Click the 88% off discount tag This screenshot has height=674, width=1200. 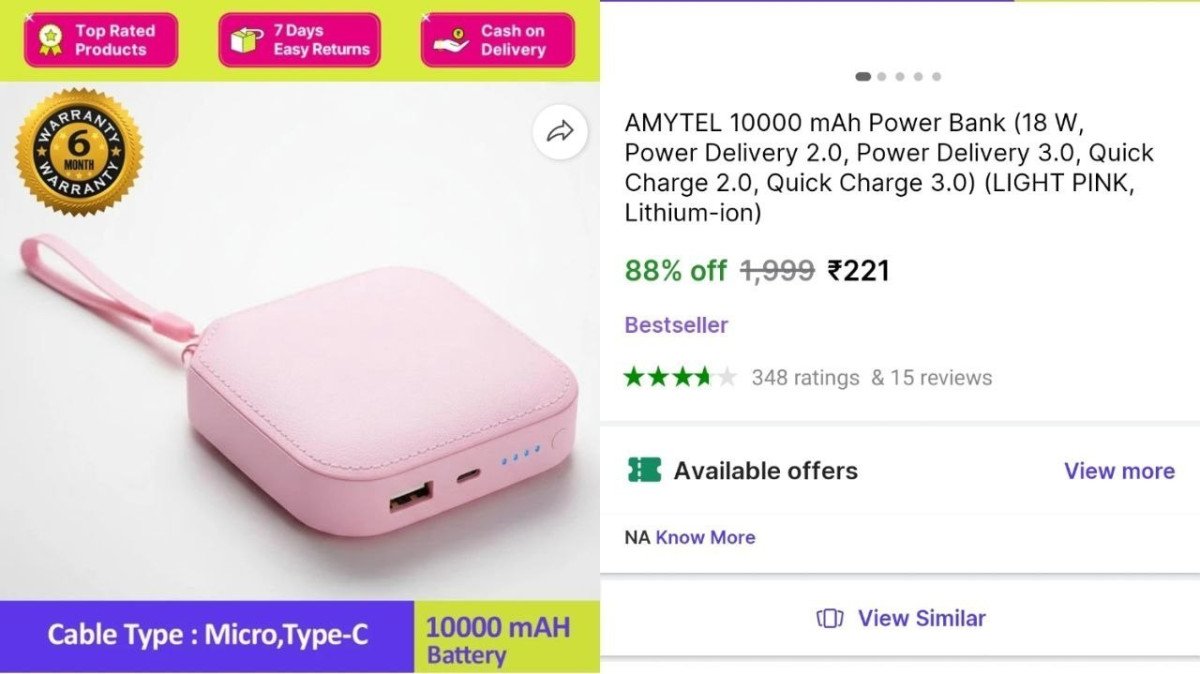[676, 270]
